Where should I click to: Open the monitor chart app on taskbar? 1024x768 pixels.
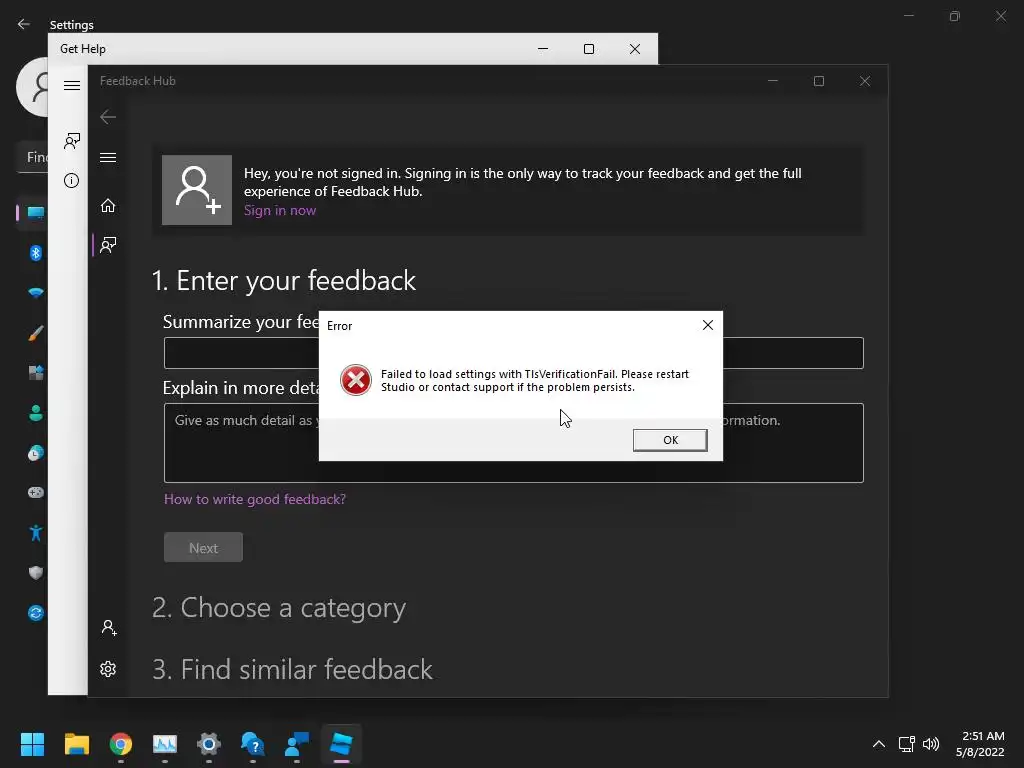165,744
